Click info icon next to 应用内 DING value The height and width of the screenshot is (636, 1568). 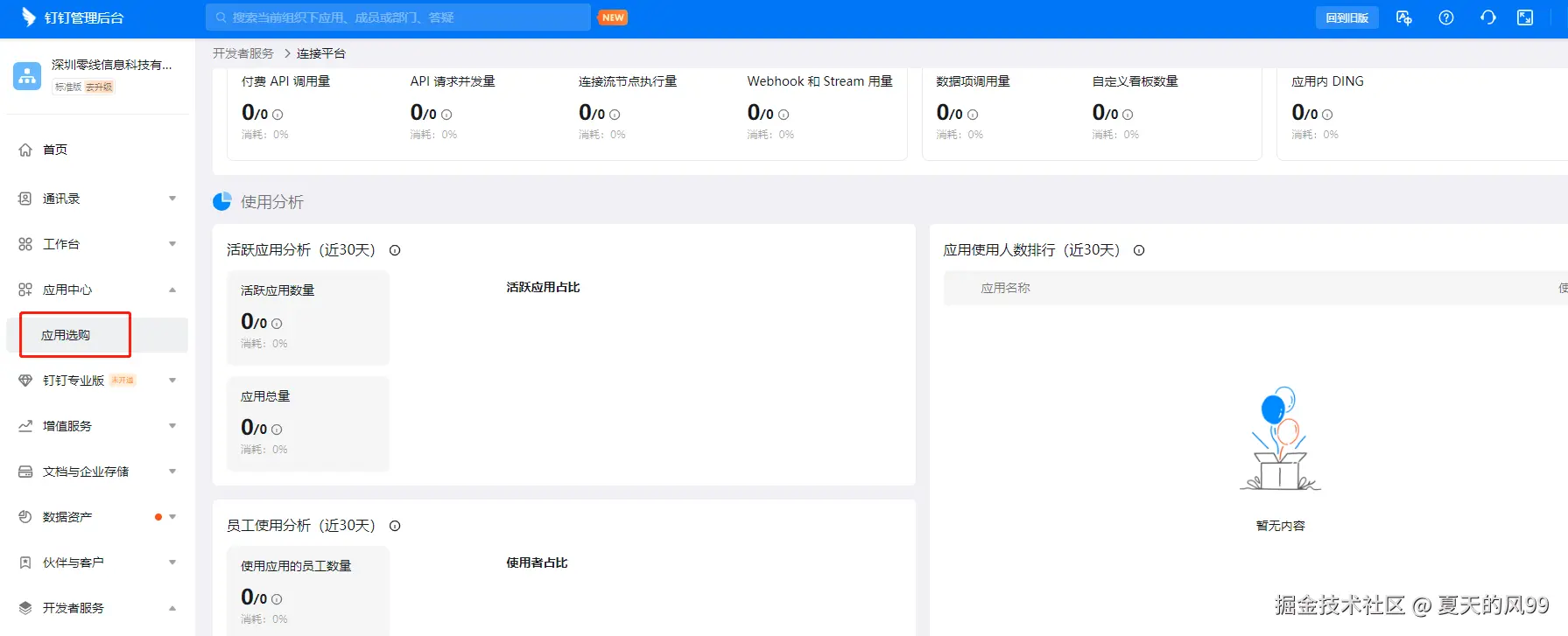point(1327,115)
